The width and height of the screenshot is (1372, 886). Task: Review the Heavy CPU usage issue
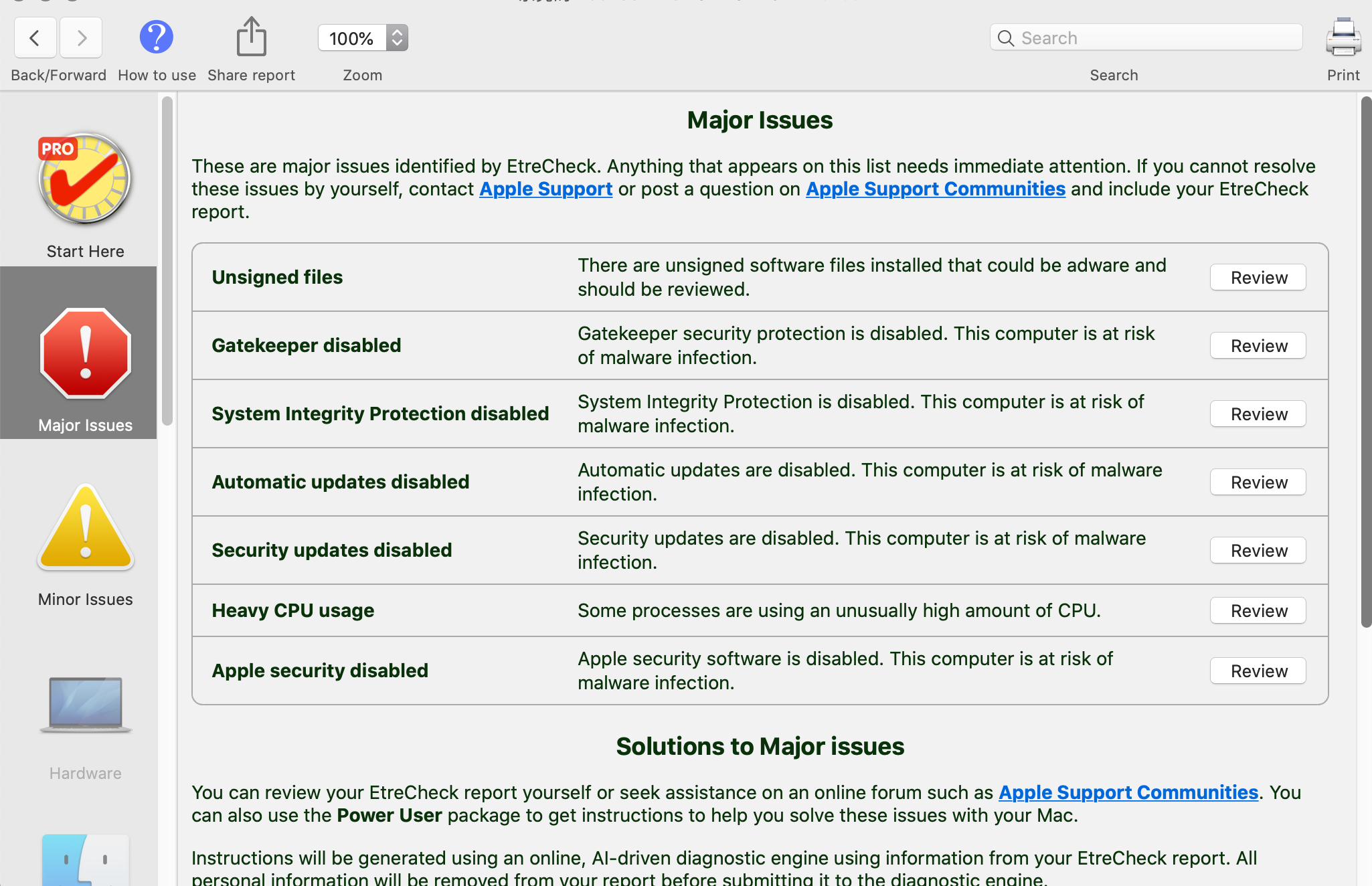pyautogui.click(x=1258, y=611)
